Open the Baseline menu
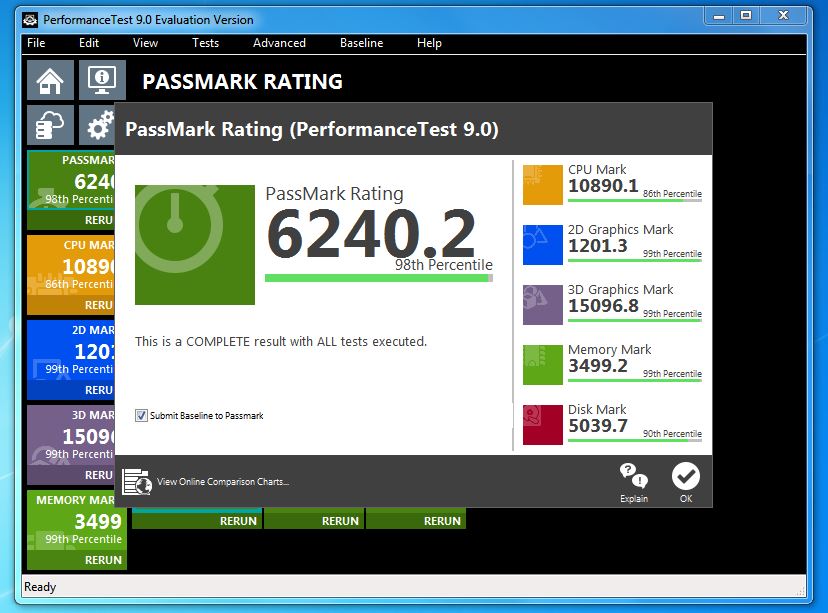This screenshot has width=828, height=613. pos(362,43)
